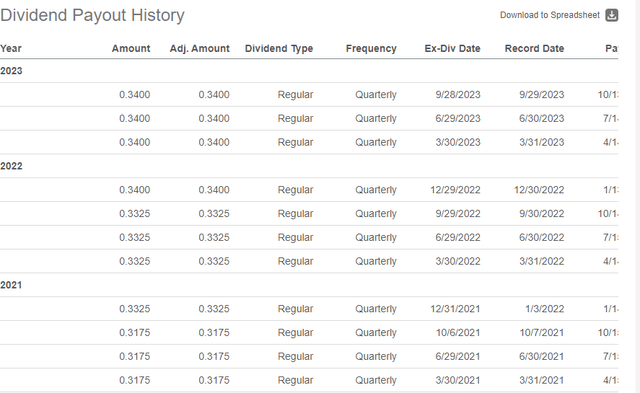
Task: Click Regular in the 6/29/2022 row
Action: (x=296, y=238)
